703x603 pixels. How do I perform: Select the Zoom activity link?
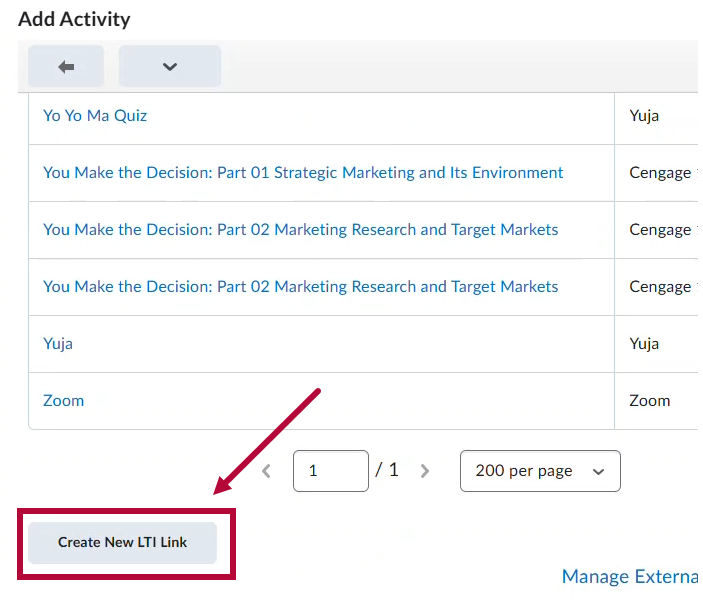(63, 401)
